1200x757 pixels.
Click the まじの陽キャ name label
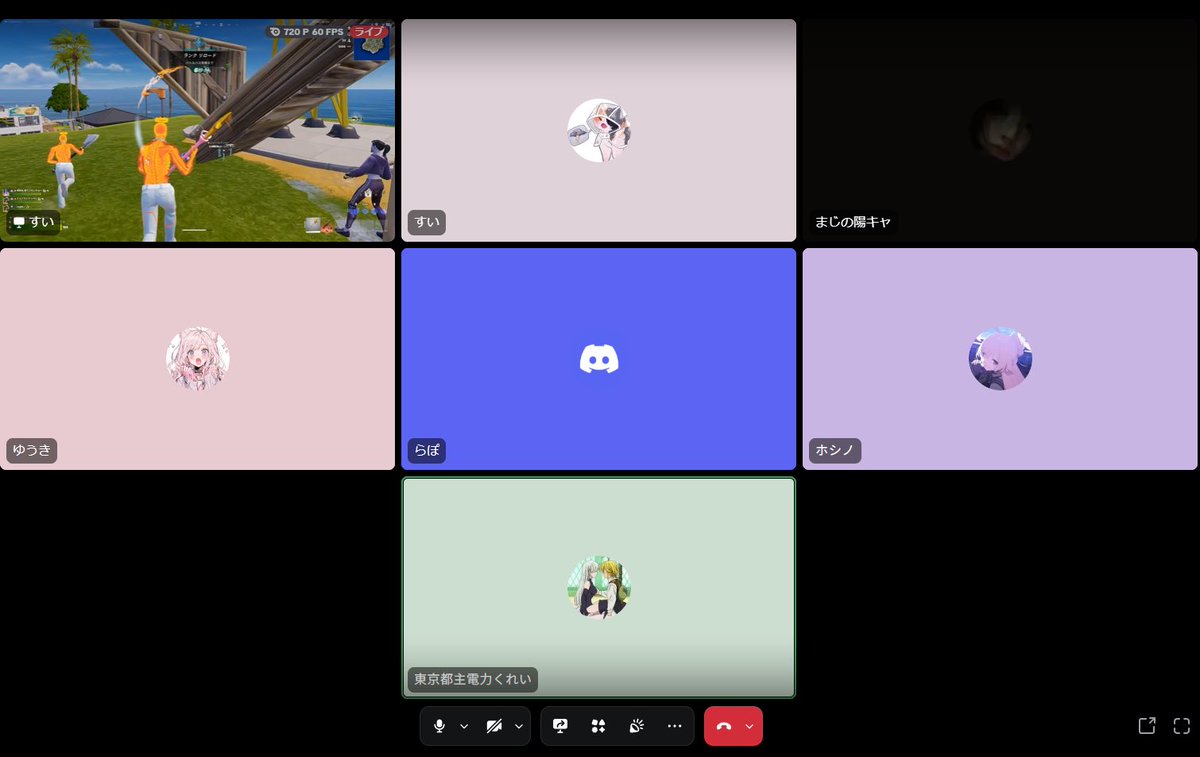click(x=853, y=222)
